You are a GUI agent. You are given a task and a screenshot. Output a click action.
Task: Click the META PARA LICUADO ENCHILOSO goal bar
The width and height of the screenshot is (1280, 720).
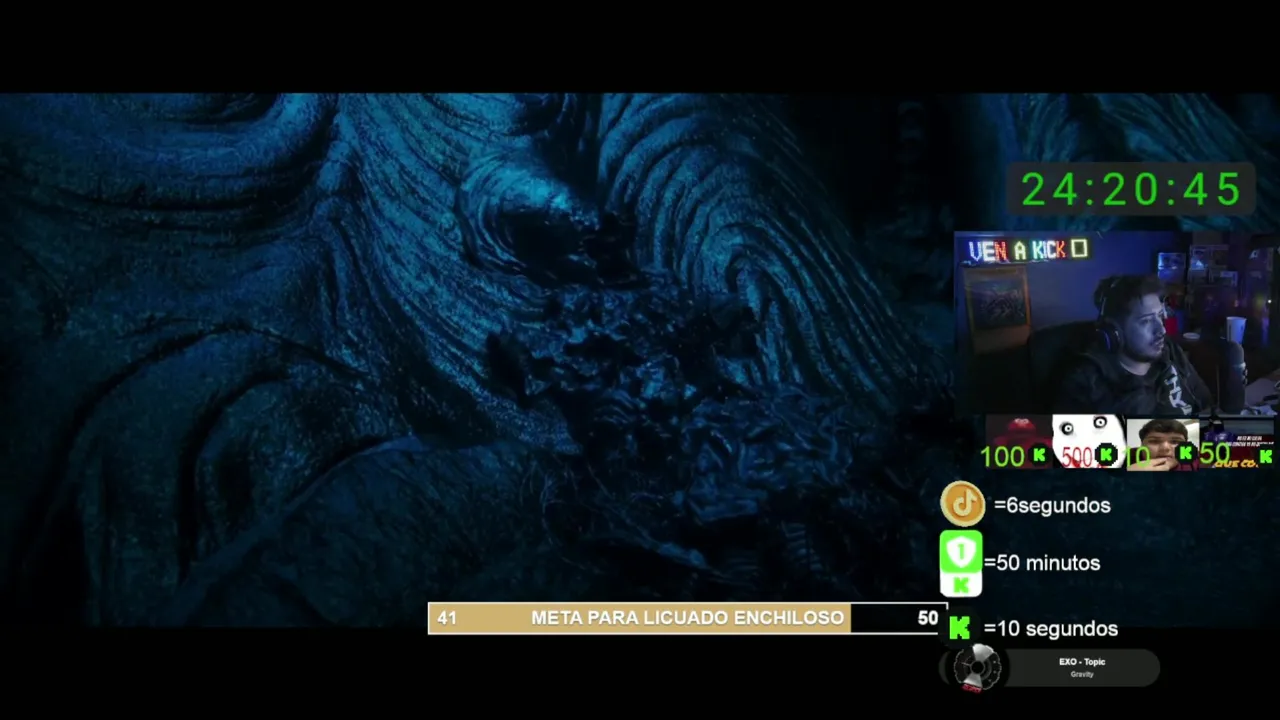pos(688,618)
